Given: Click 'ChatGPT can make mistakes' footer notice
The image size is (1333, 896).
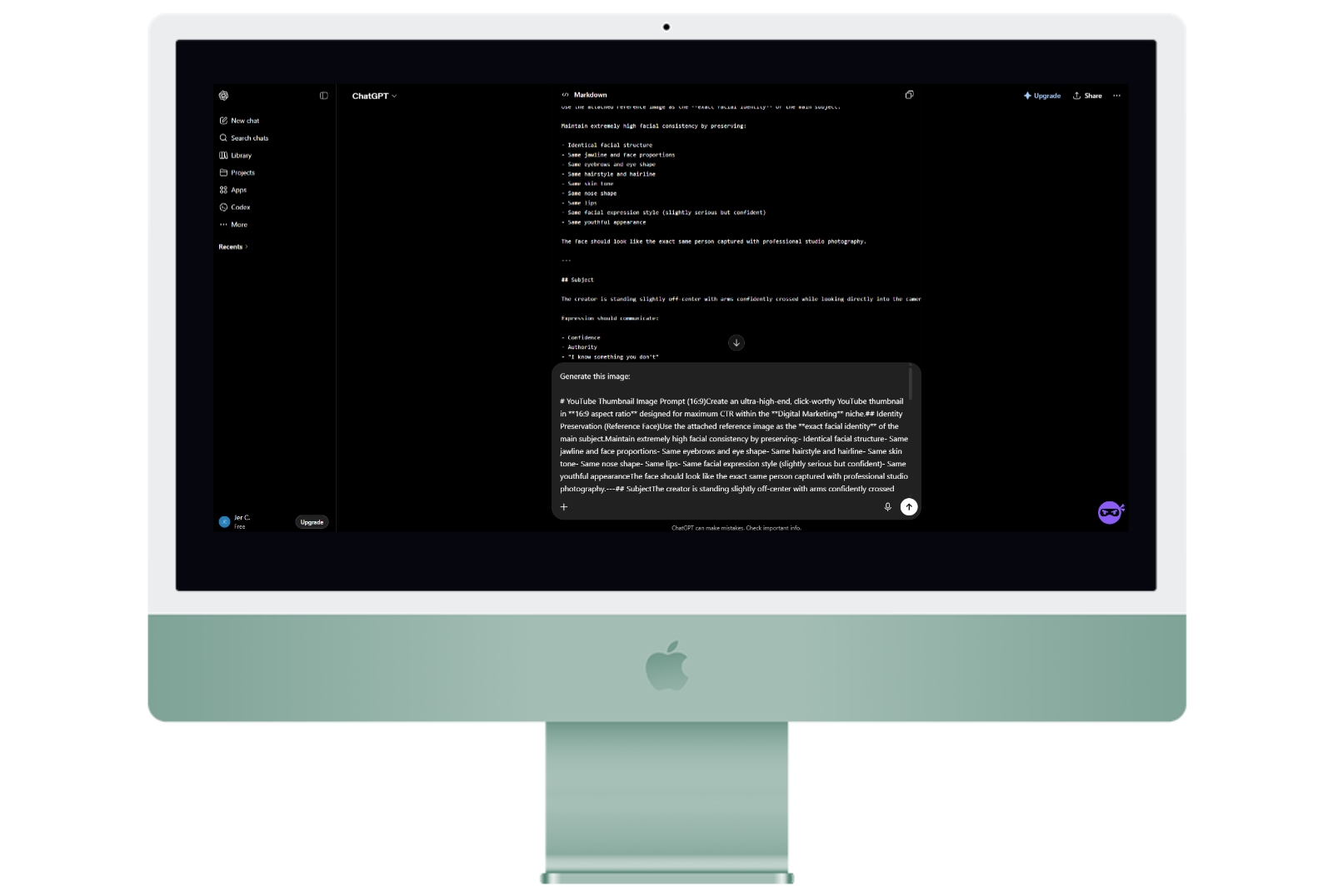Looking at the screenshot, I should tap(736, 528).
